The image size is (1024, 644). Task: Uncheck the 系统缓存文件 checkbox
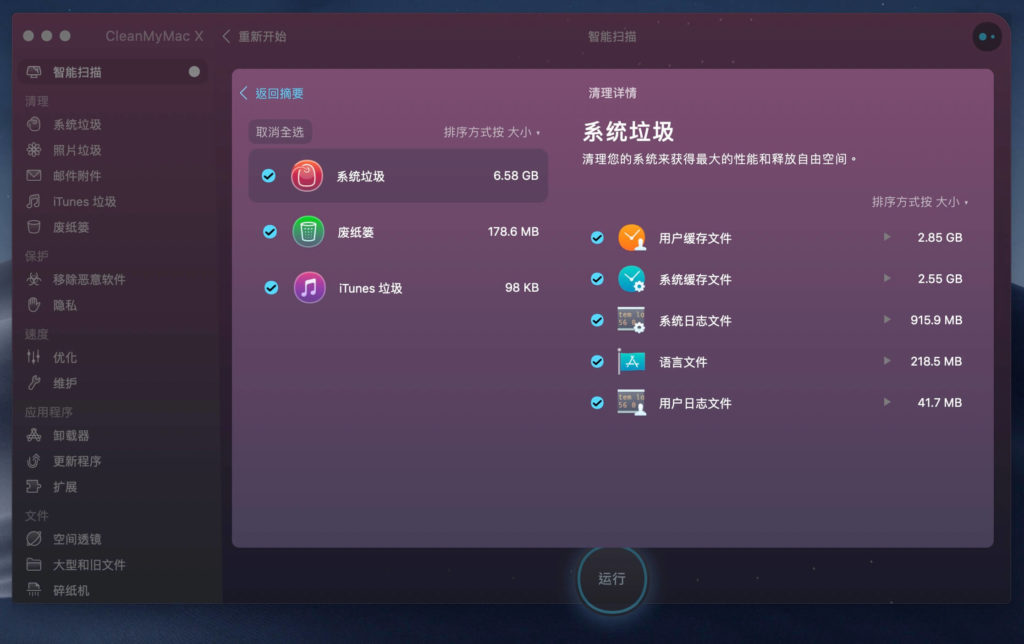(x=597, y=279)
